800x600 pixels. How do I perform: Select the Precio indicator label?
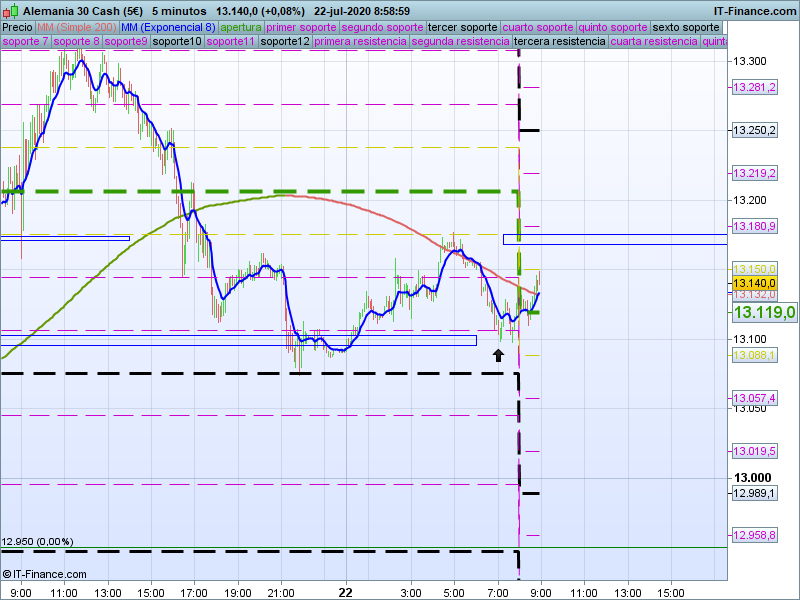17,27
